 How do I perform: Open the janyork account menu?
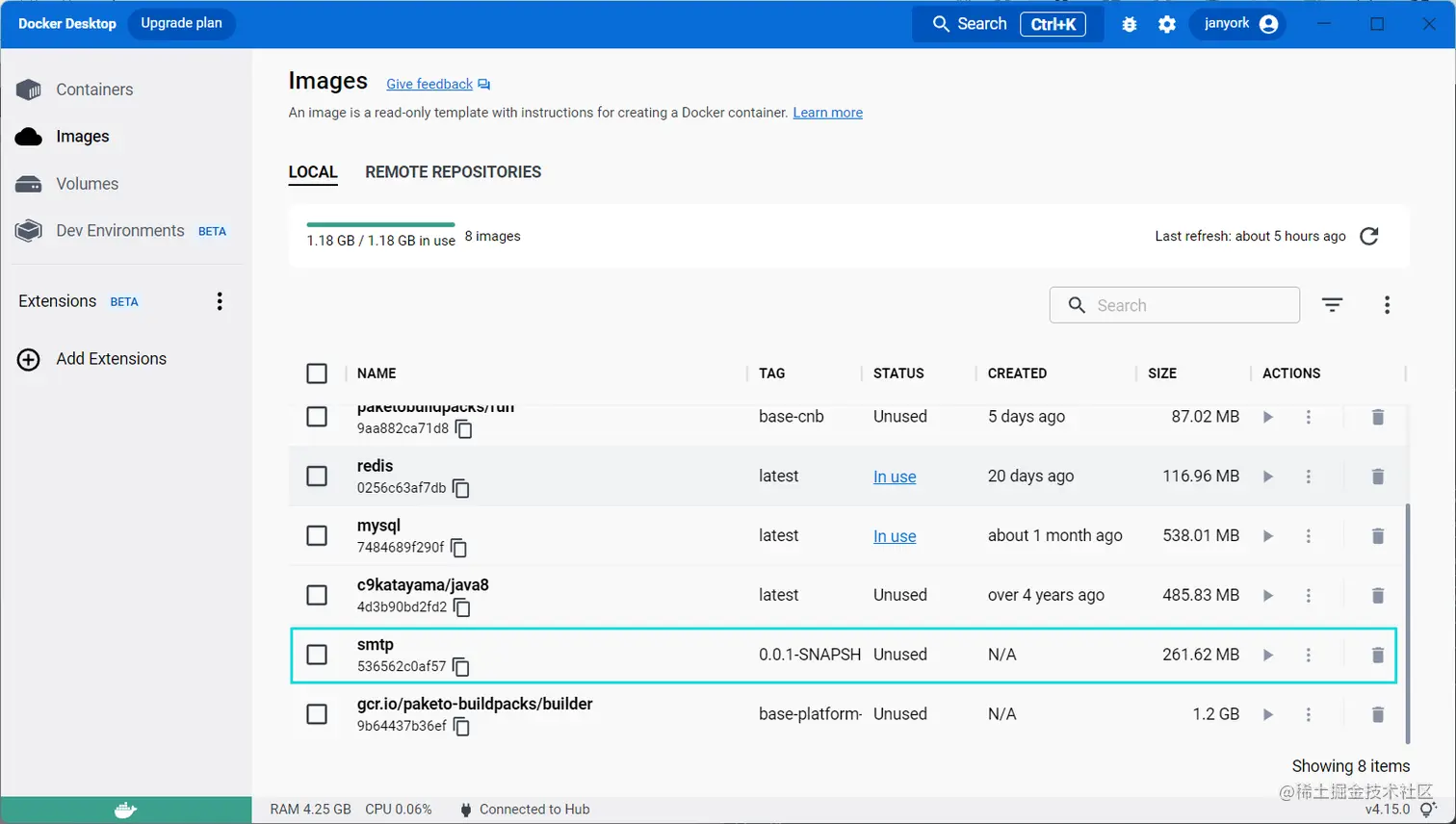click(x=1238, y=24)
